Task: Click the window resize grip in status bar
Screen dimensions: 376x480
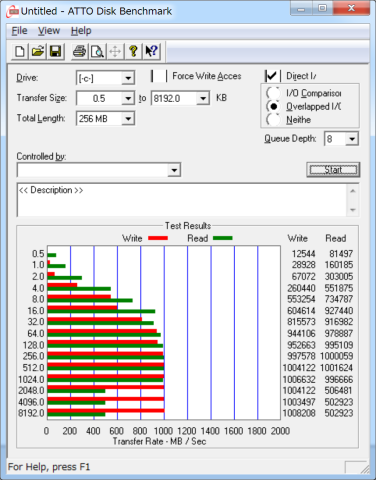Action: pos(365,469)
